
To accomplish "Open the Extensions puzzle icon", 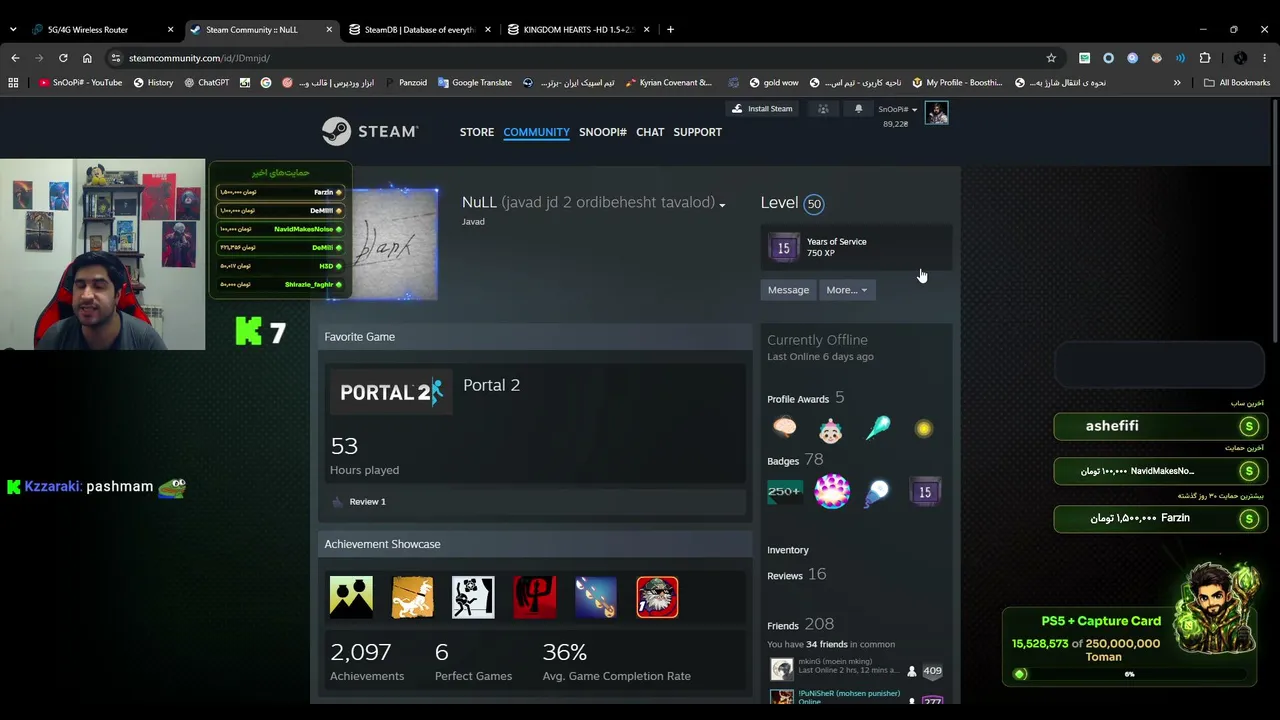I will tap(1205, 58).
